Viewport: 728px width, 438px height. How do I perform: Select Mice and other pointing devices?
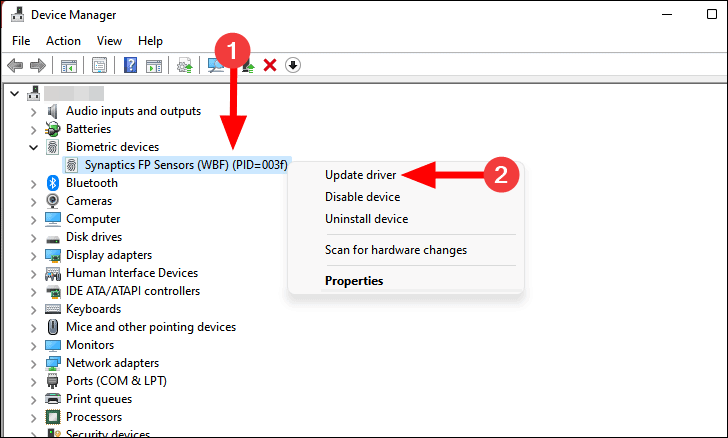(150, 327)
